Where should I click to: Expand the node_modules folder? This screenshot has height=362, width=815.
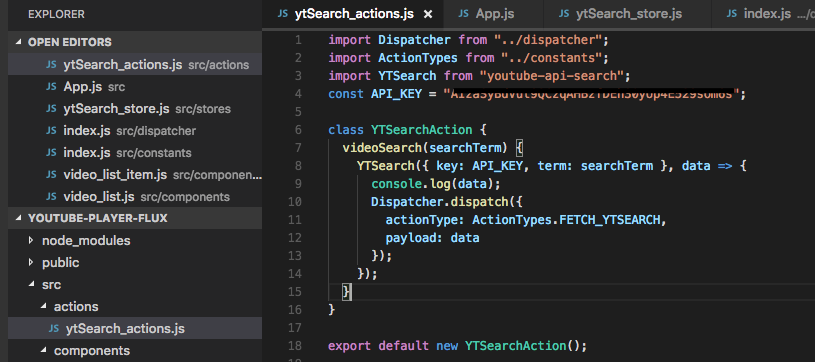point(31,240)
